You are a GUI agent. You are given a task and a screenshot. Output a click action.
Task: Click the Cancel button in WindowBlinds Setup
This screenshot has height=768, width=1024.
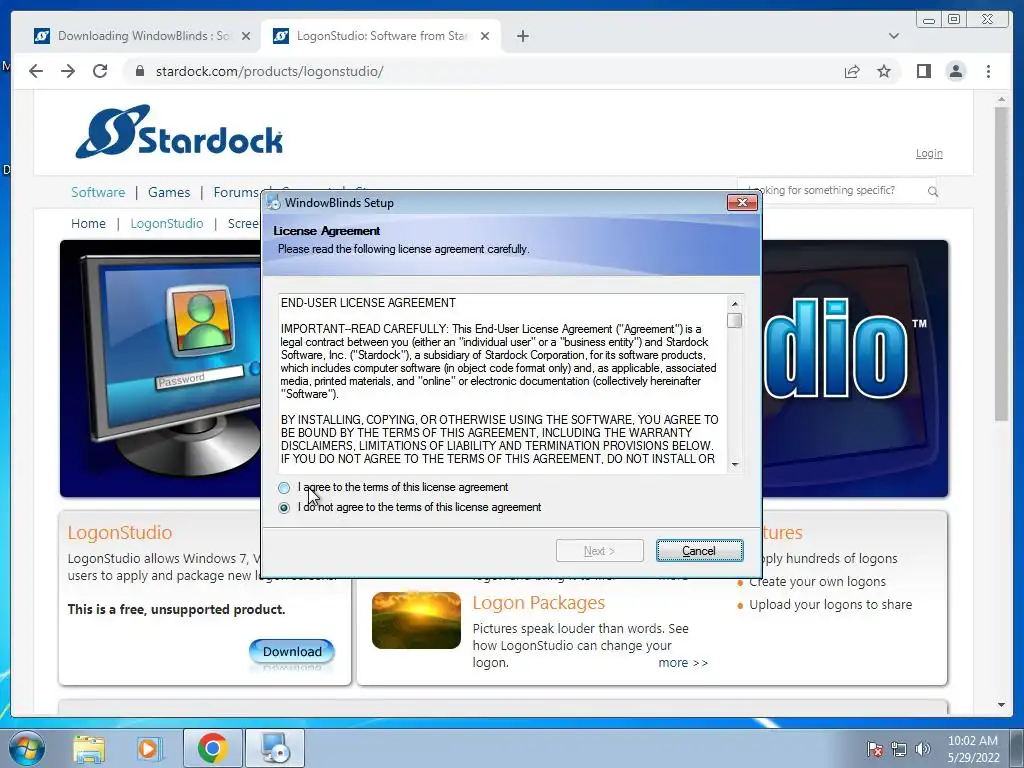click(699, 551)
